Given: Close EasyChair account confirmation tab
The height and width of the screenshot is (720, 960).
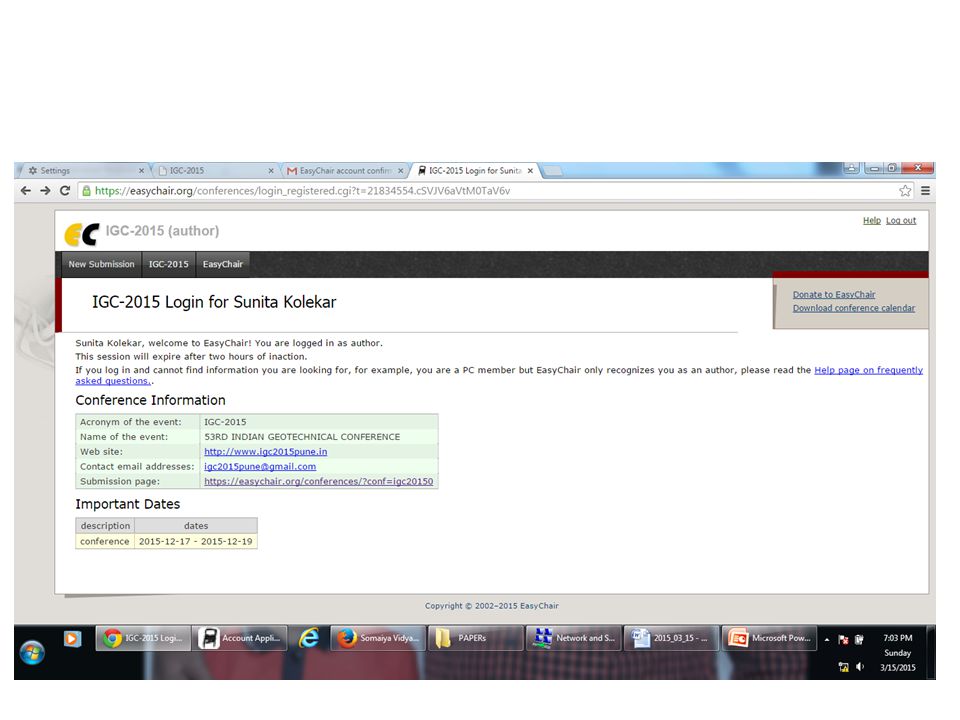Looking at the screenshot, I should [401, 171].
